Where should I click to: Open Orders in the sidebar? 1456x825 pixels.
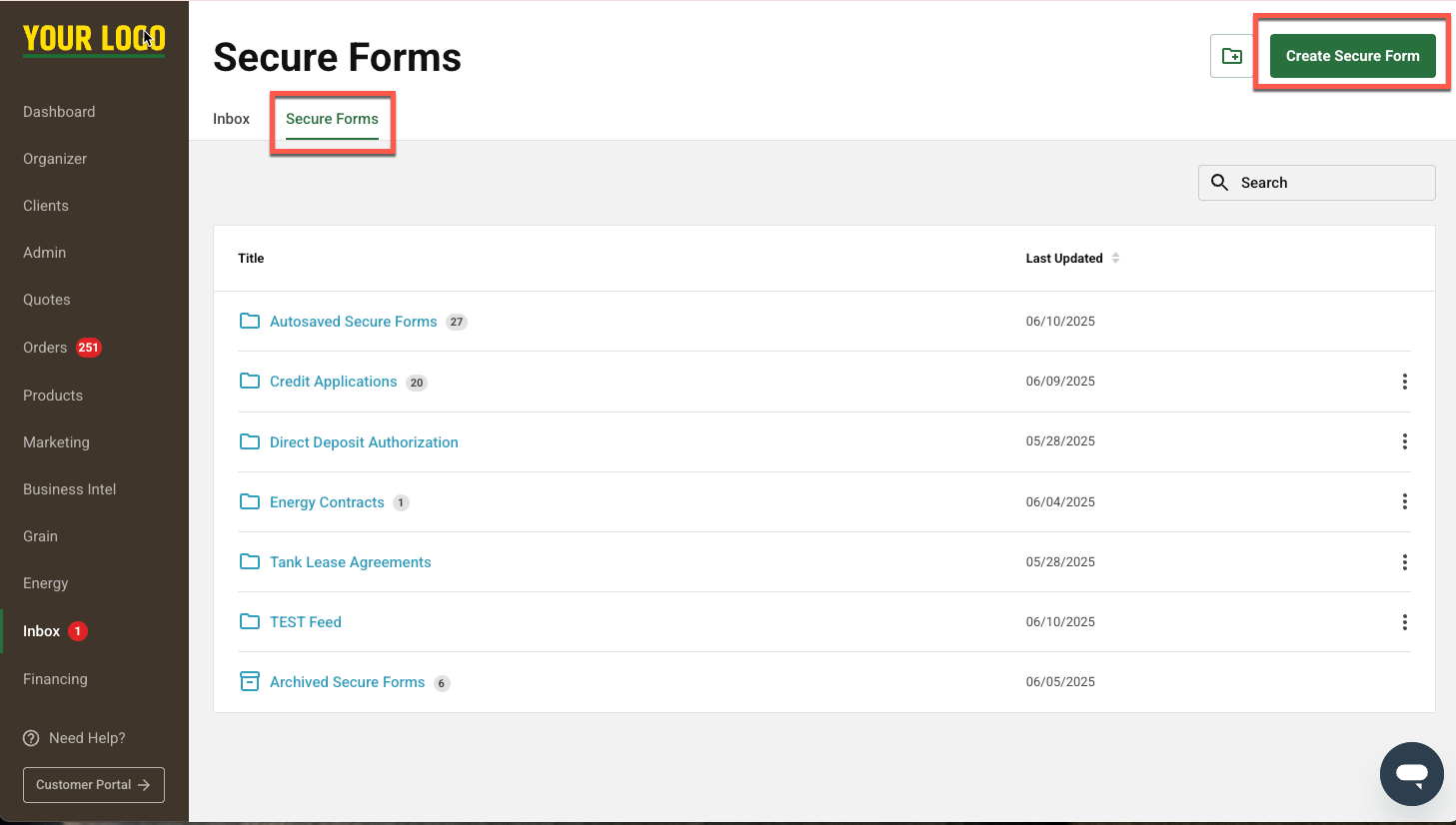pyautogui.click(x=45, y=348)
